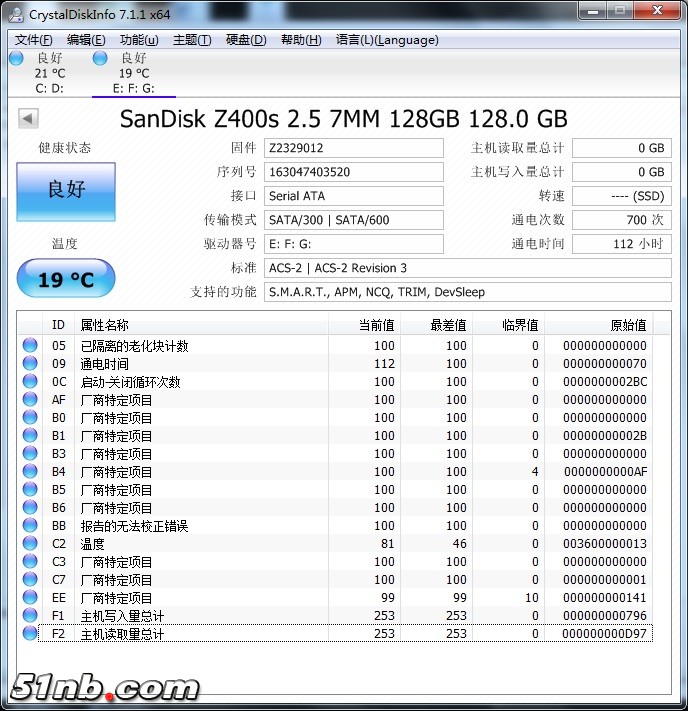Click the 19 °C temperature button
Viewport: 688px width, 711px height.
66,279
